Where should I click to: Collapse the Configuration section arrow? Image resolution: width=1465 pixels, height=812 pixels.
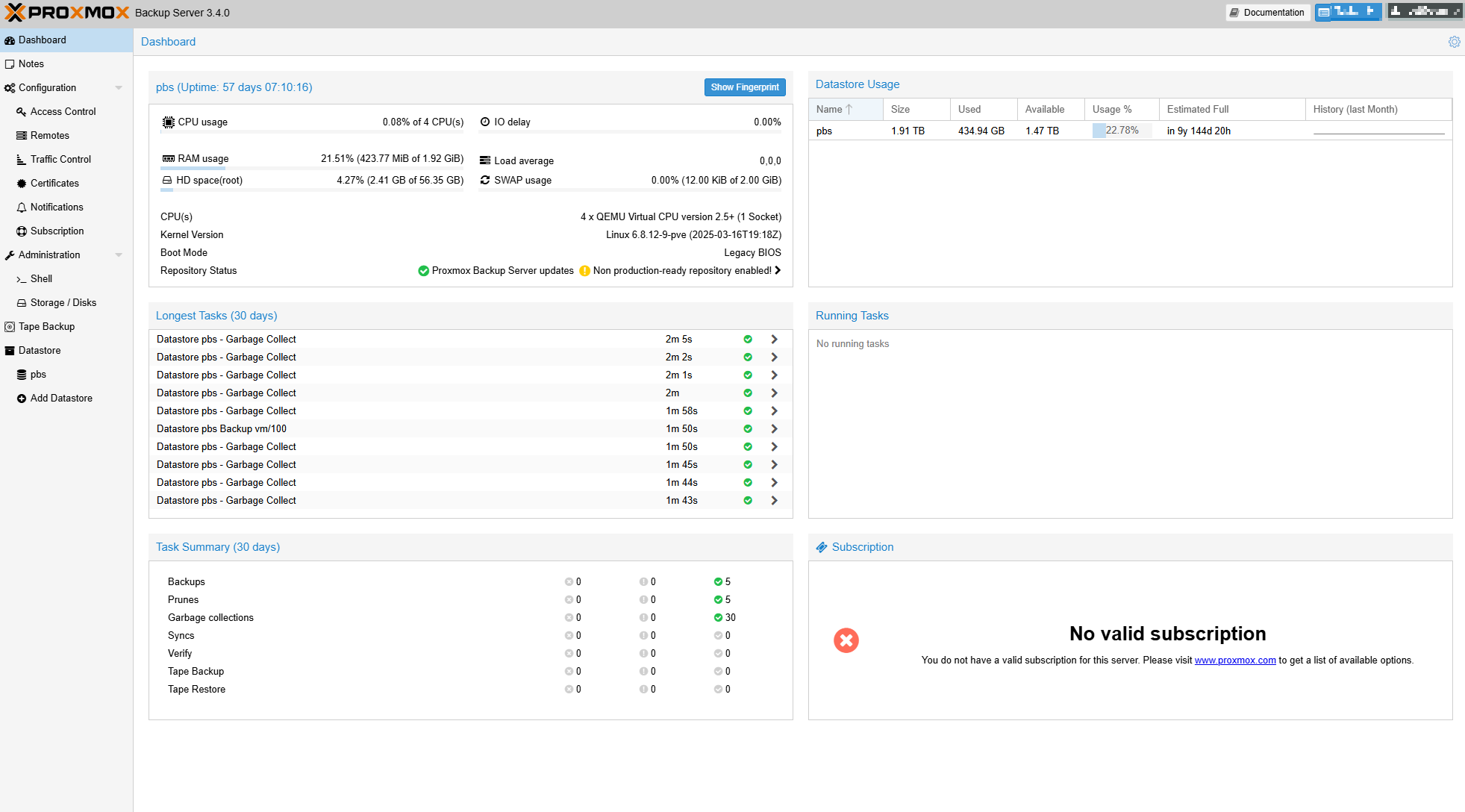tap(119, 88)
